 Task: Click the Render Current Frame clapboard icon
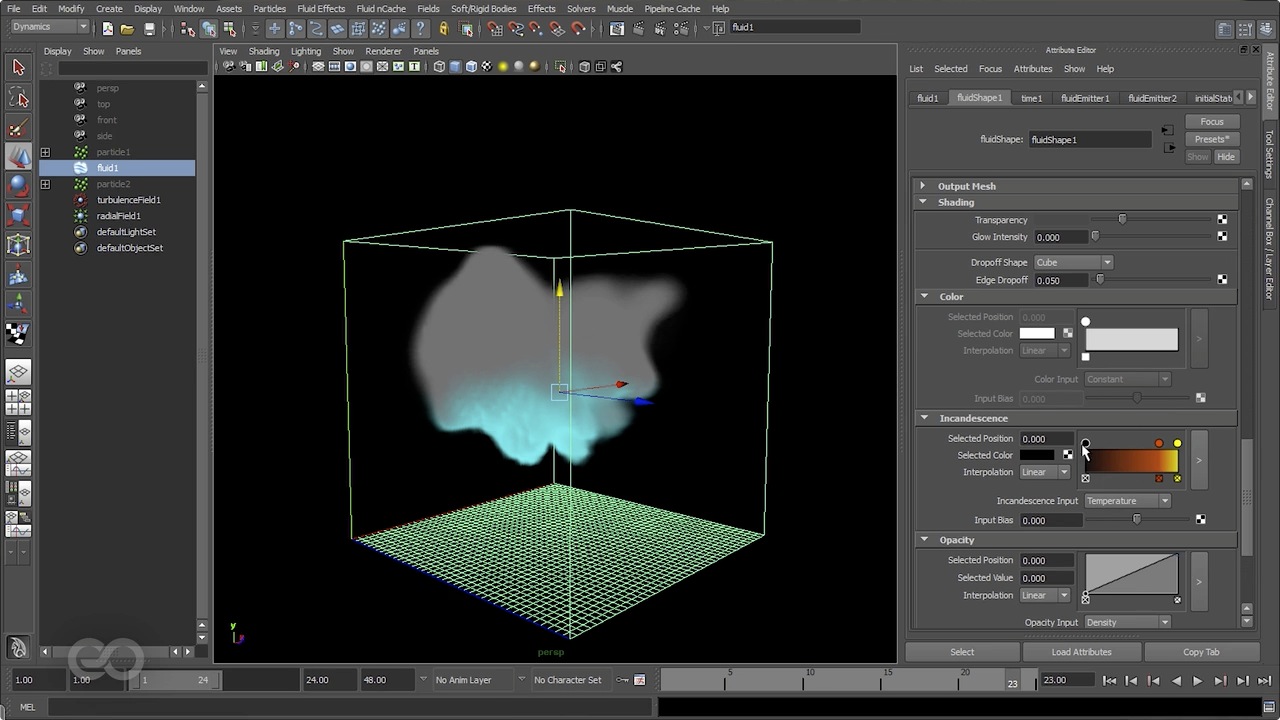[x=637, y=28]
